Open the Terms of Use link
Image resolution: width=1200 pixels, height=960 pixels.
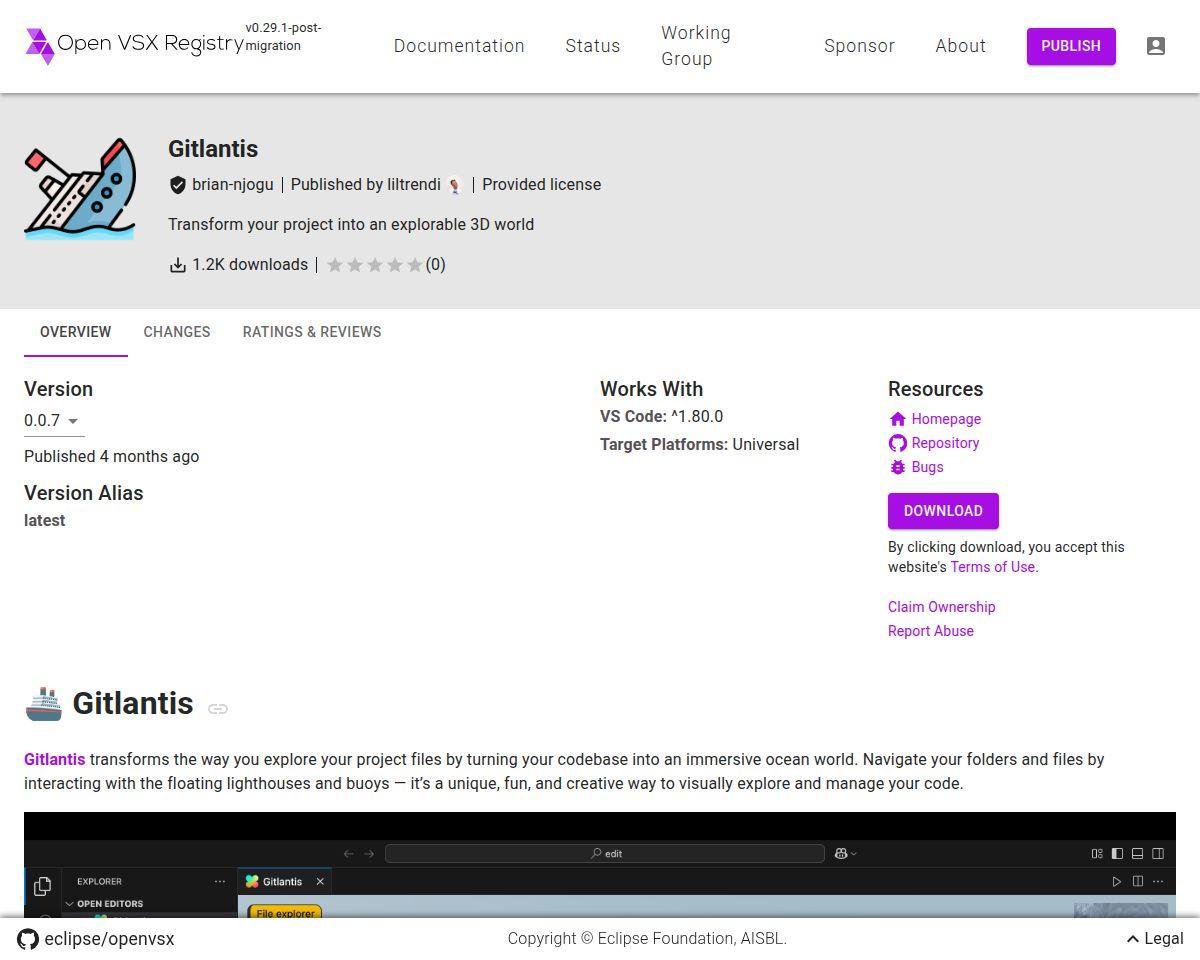tap(992, 567)
